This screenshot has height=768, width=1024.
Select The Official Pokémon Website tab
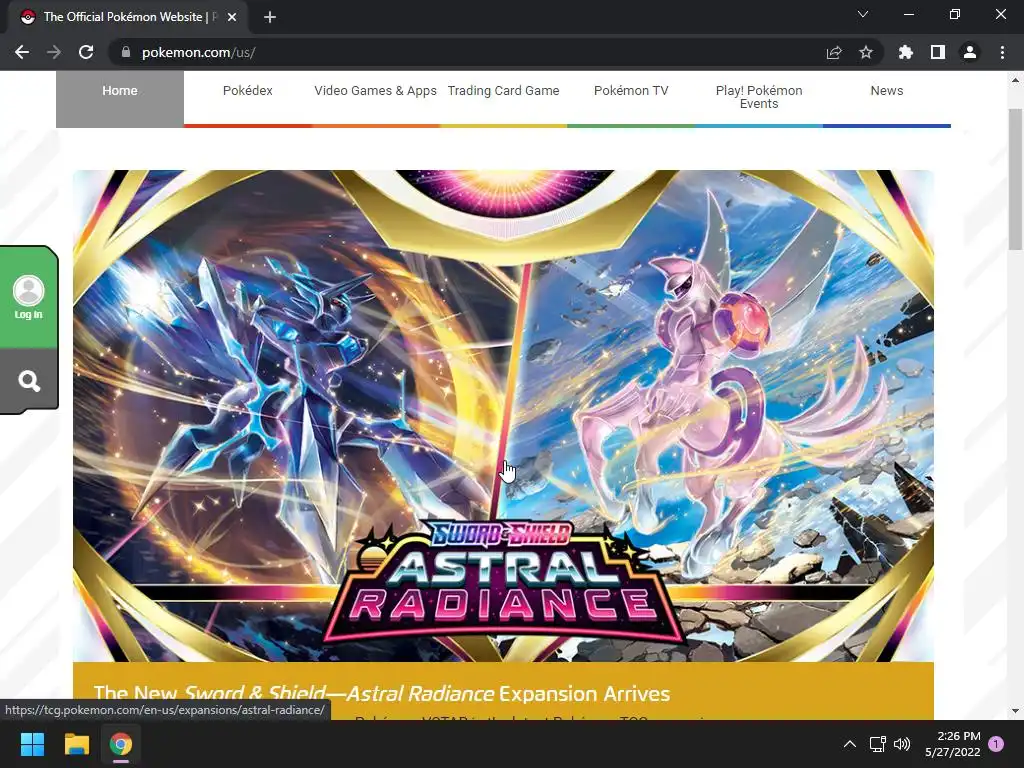tap(129, 17)
